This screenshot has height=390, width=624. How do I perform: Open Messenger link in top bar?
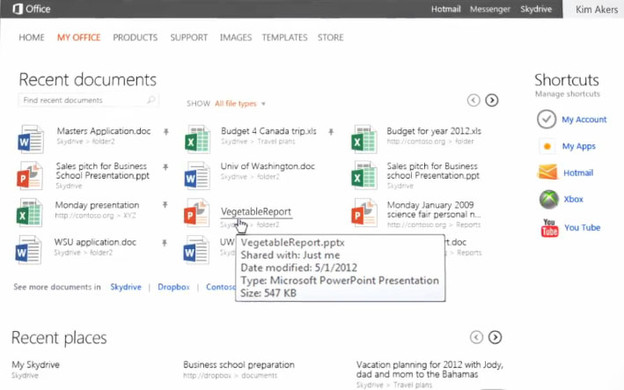pos(490,9)
